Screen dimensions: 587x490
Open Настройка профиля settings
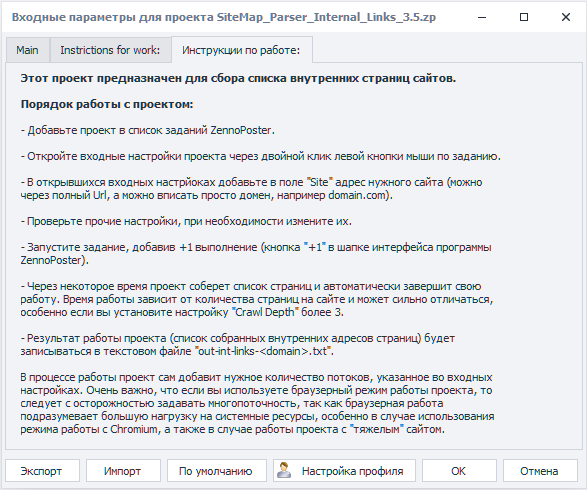[x=344, y=471]
